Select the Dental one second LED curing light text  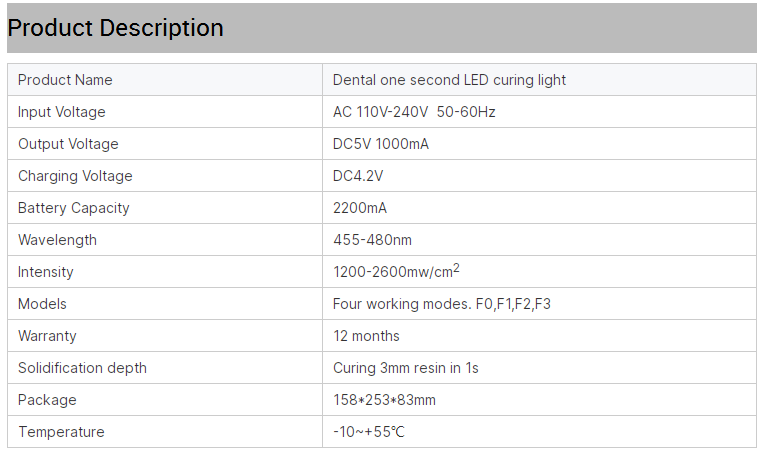[449, 80]
